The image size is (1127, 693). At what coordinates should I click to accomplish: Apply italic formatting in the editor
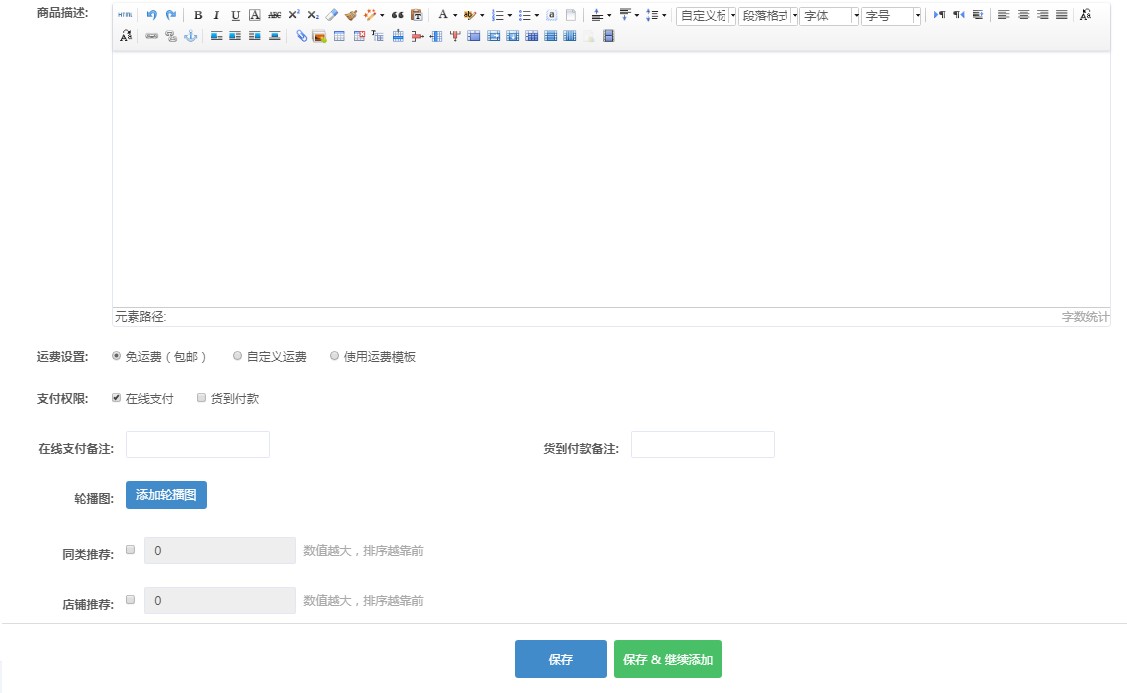216,15
